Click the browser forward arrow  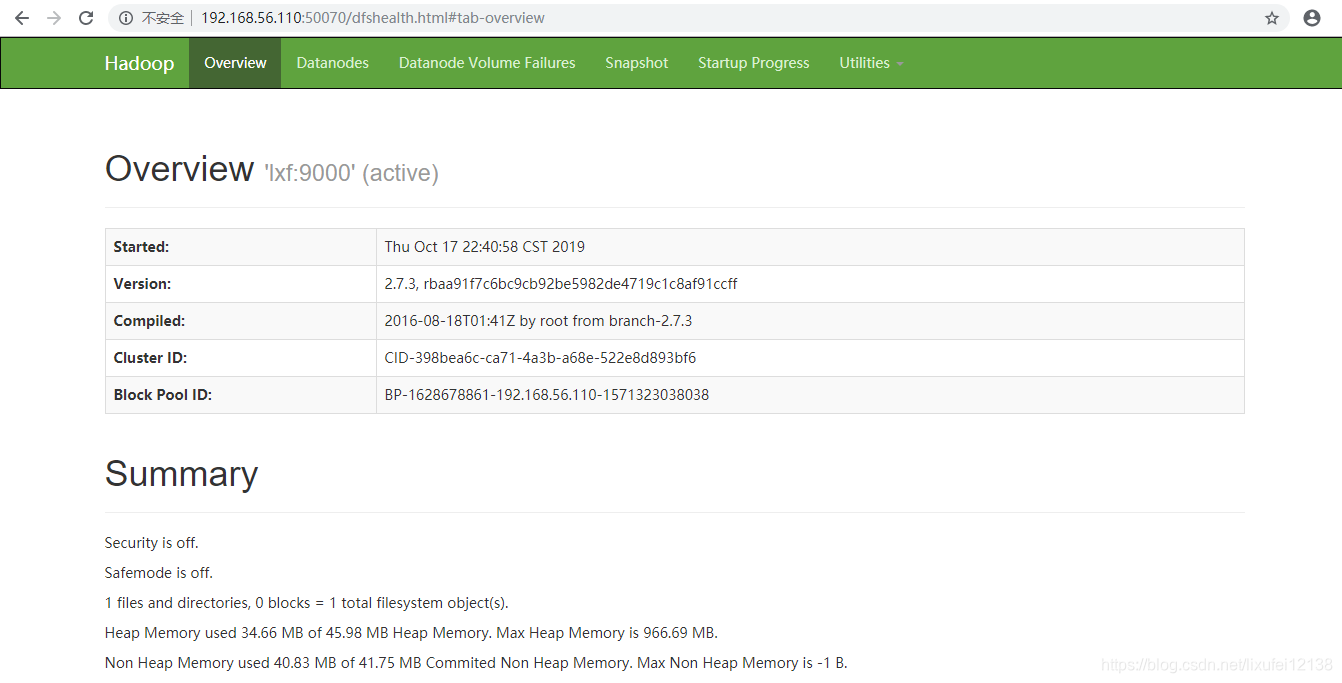click(x=54, y=18)
